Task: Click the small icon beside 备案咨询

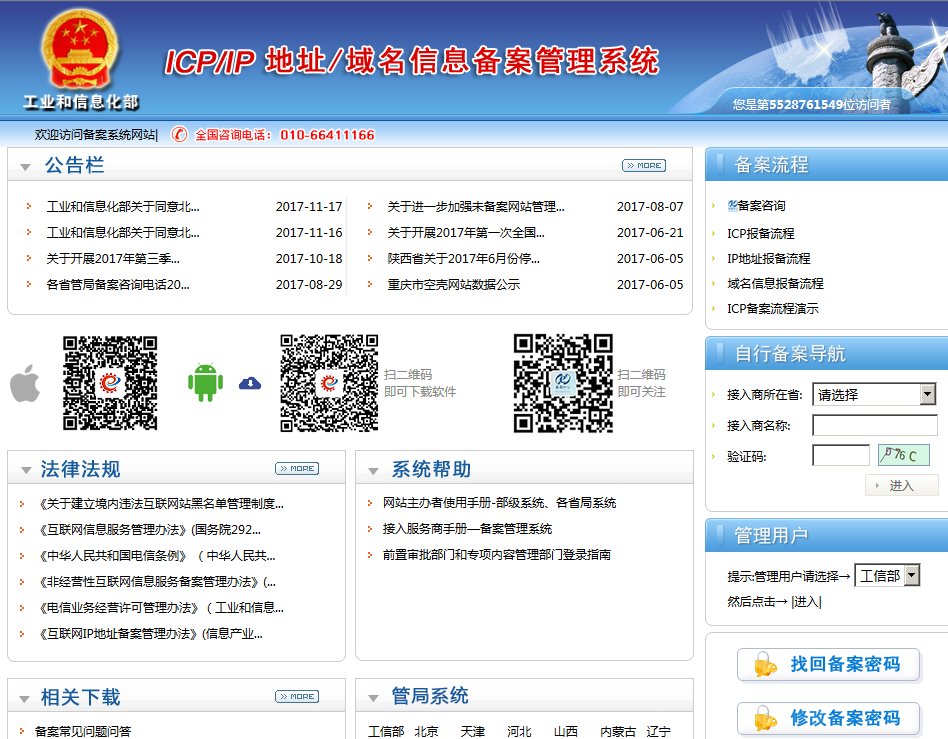Action: pyautogui.click(x=732, y=206)
